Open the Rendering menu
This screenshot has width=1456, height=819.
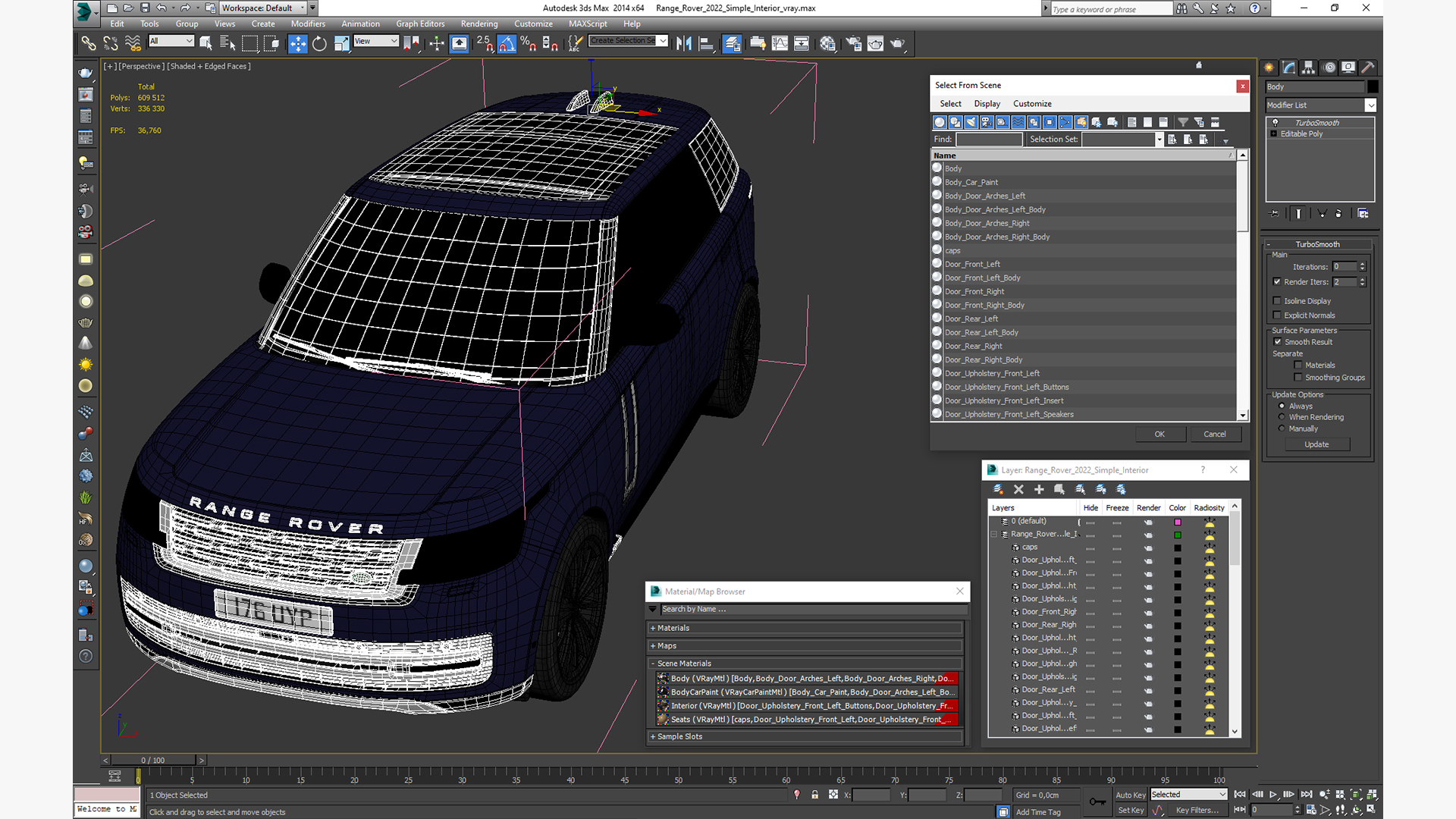[x=479, y=24]
